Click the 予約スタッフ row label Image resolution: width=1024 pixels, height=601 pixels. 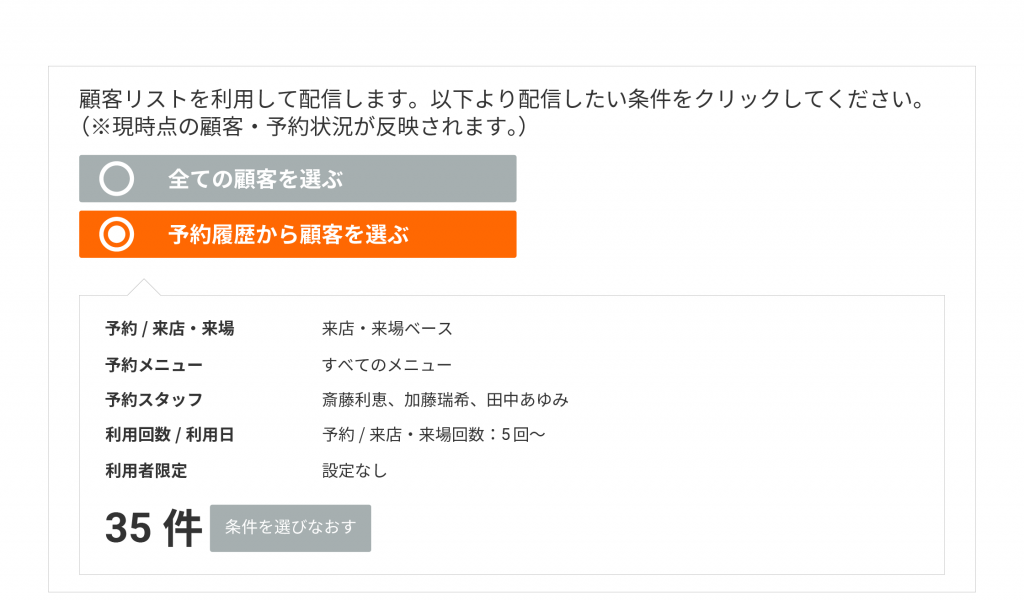(x=154, y=399)
